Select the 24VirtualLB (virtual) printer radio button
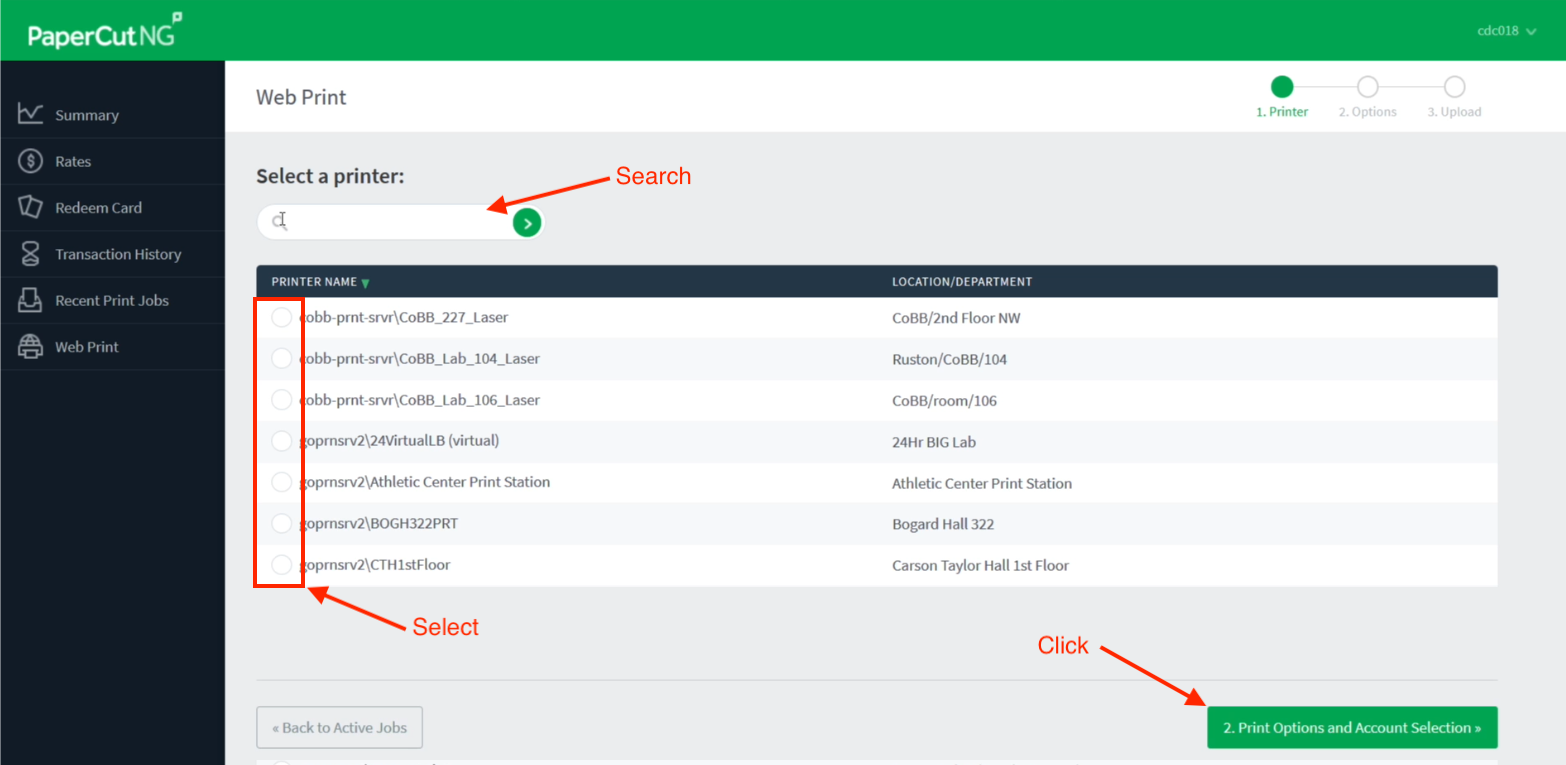Image resolution: width=1566 pixels, height=765 pixels. click(282, 441)
